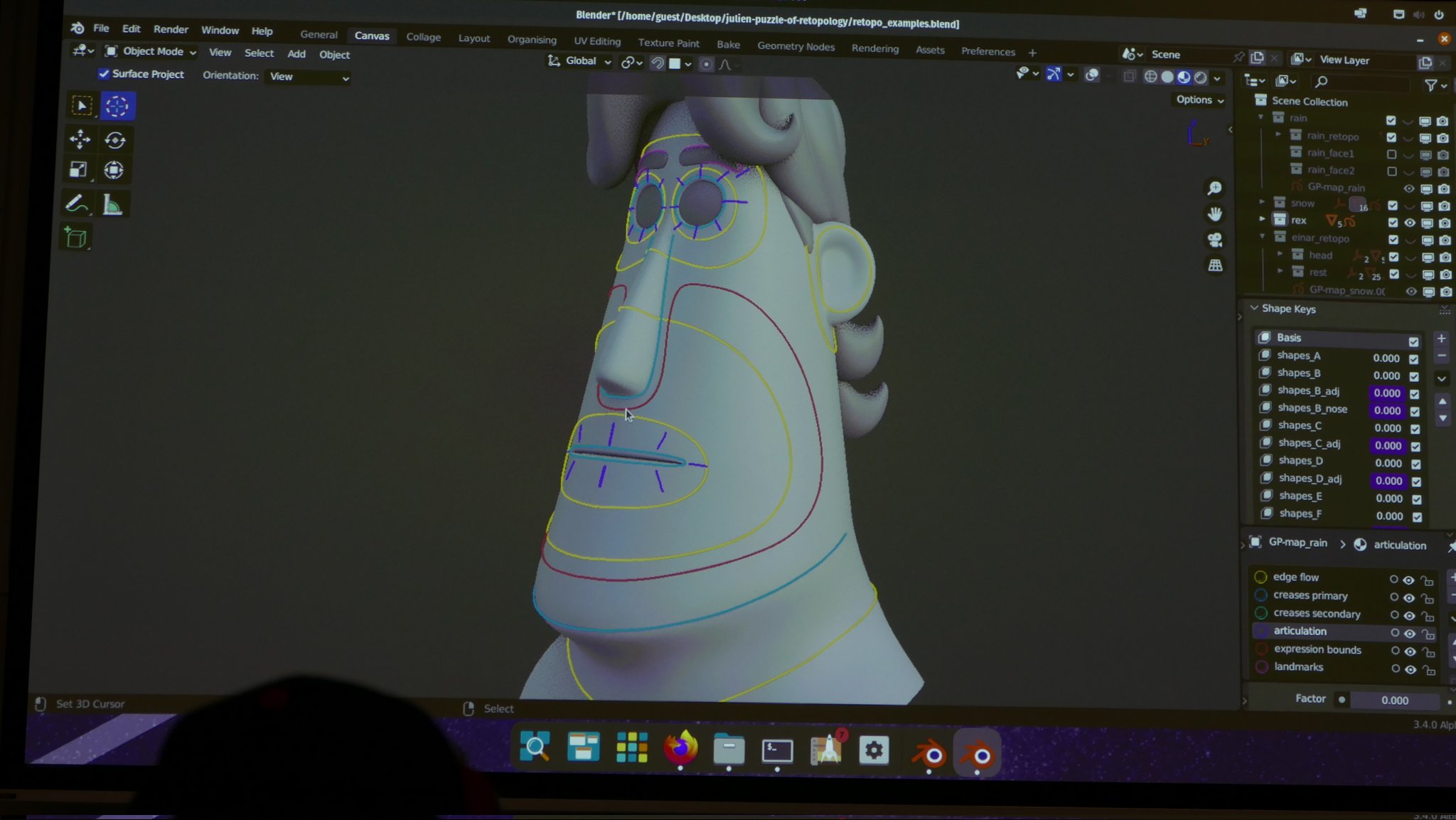Expand the head collection
This screenshot has height=820, width=1456.
[x=1280, y=255]
